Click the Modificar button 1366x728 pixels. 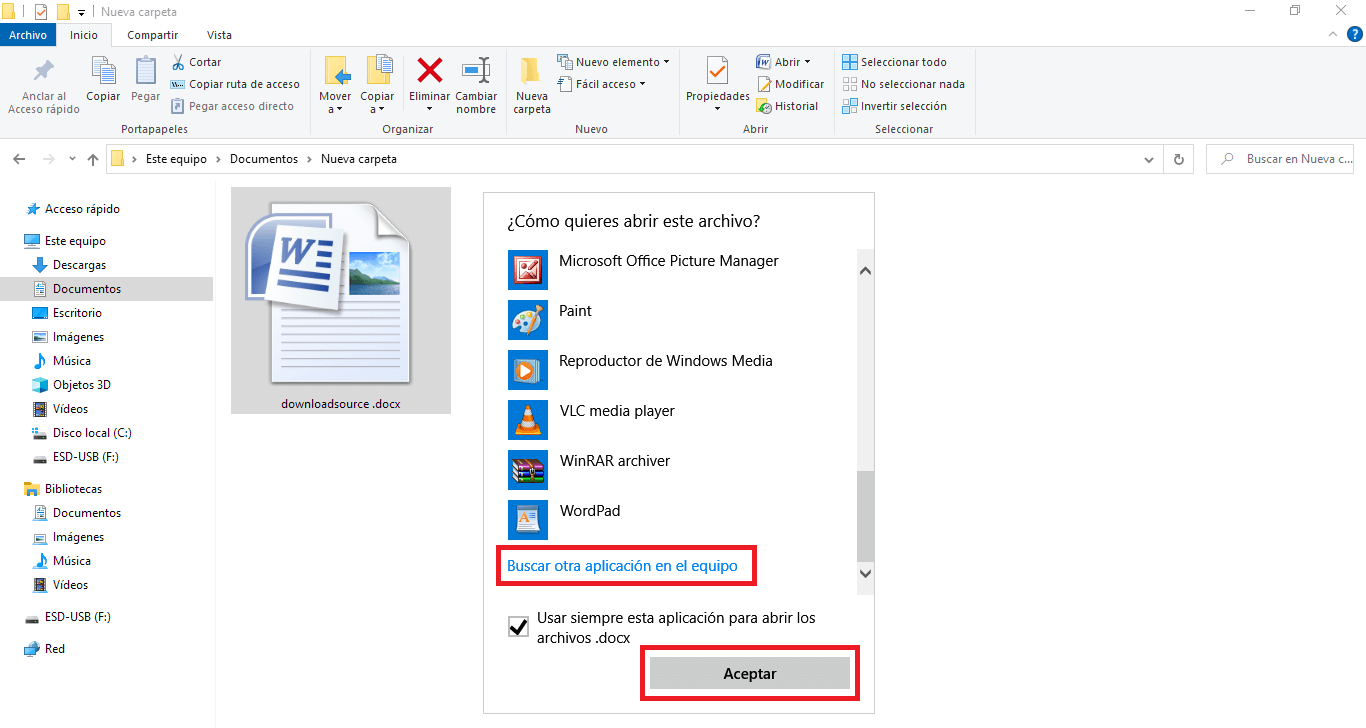click(790, 84)
